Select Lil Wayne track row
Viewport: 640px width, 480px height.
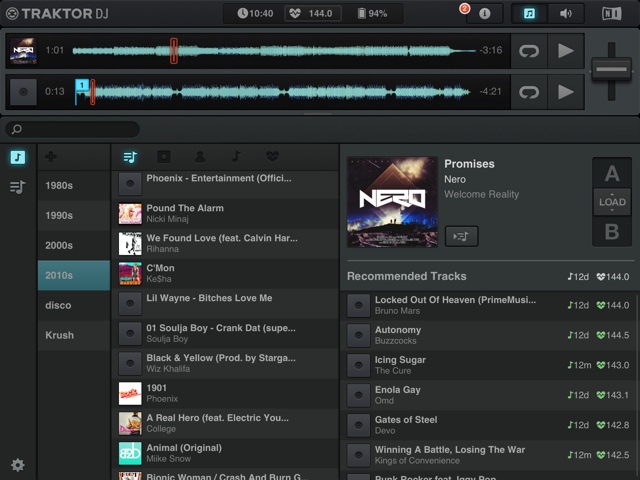point(225,304)
